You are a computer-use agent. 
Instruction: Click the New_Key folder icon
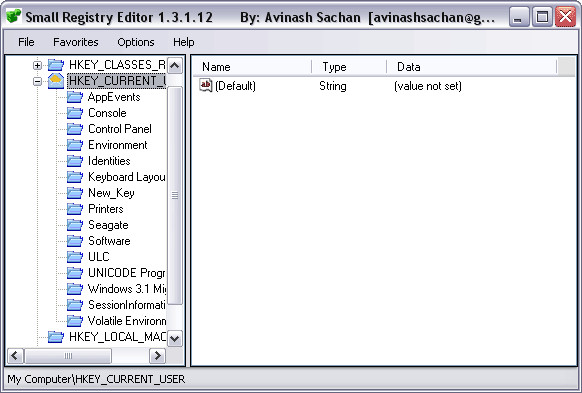pos(75,193)
